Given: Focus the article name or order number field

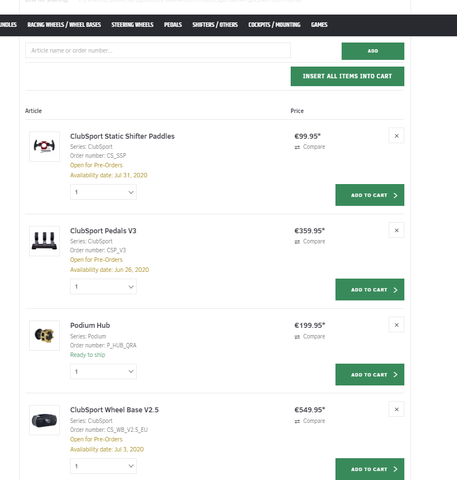Looking at the screenshot, I should coord(158,50).
